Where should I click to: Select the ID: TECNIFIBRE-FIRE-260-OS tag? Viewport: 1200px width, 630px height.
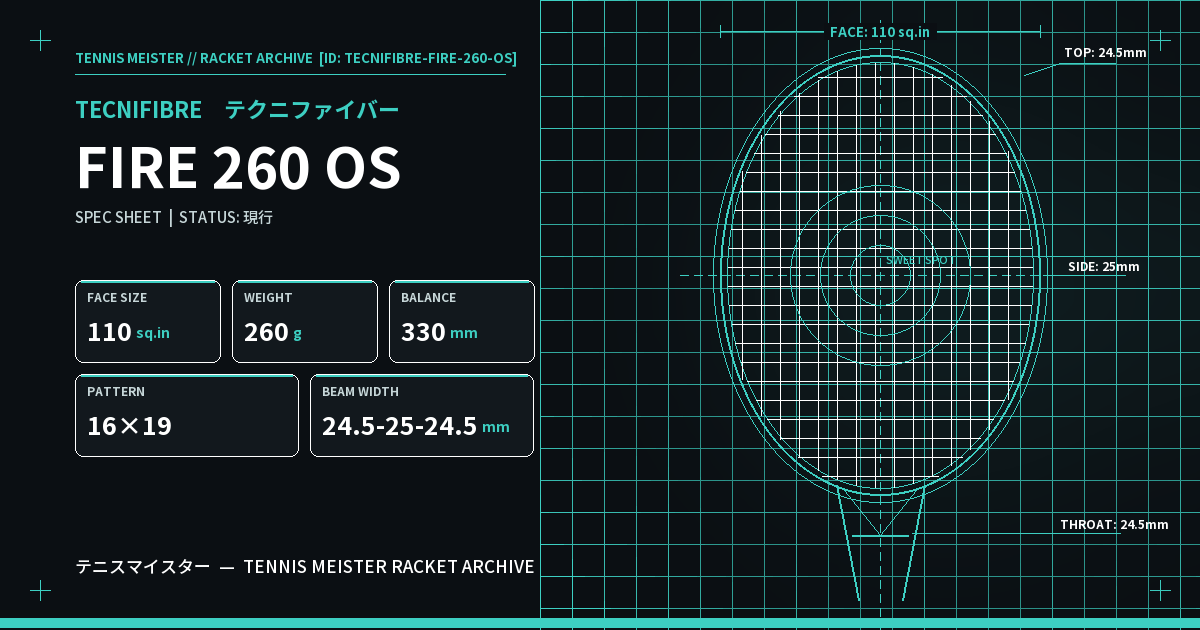point(418,58)
